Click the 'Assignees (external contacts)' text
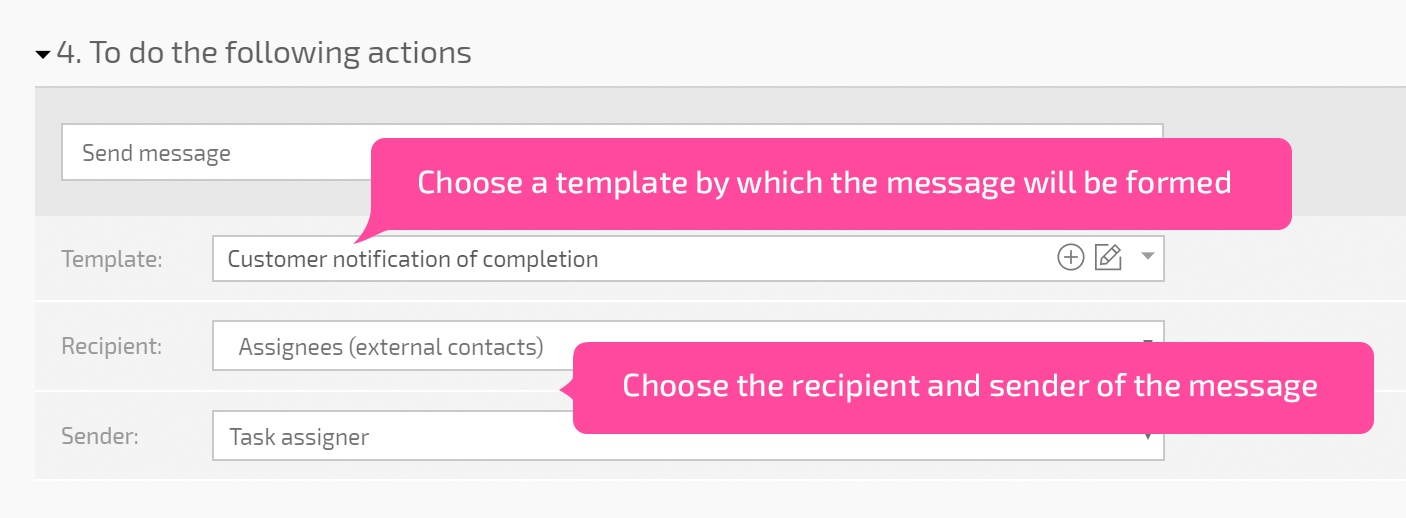Screen dimensions: 1406x518 (x=391, y=347)
